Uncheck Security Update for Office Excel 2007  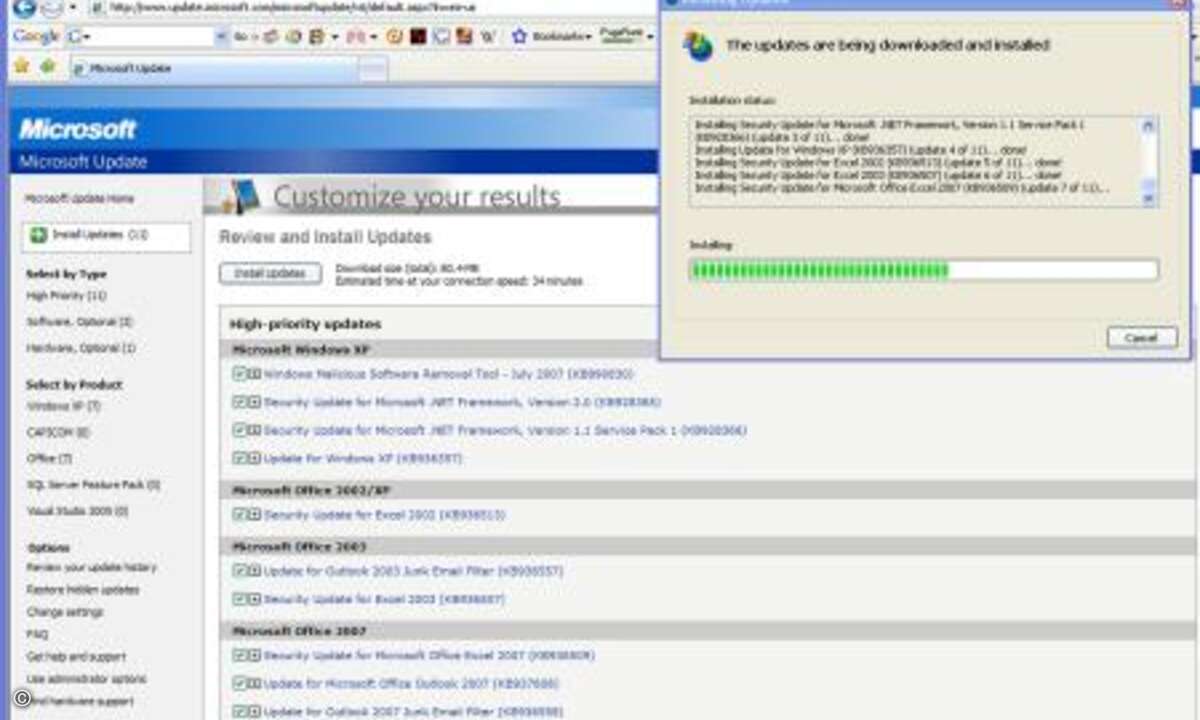tap(239, 655)
